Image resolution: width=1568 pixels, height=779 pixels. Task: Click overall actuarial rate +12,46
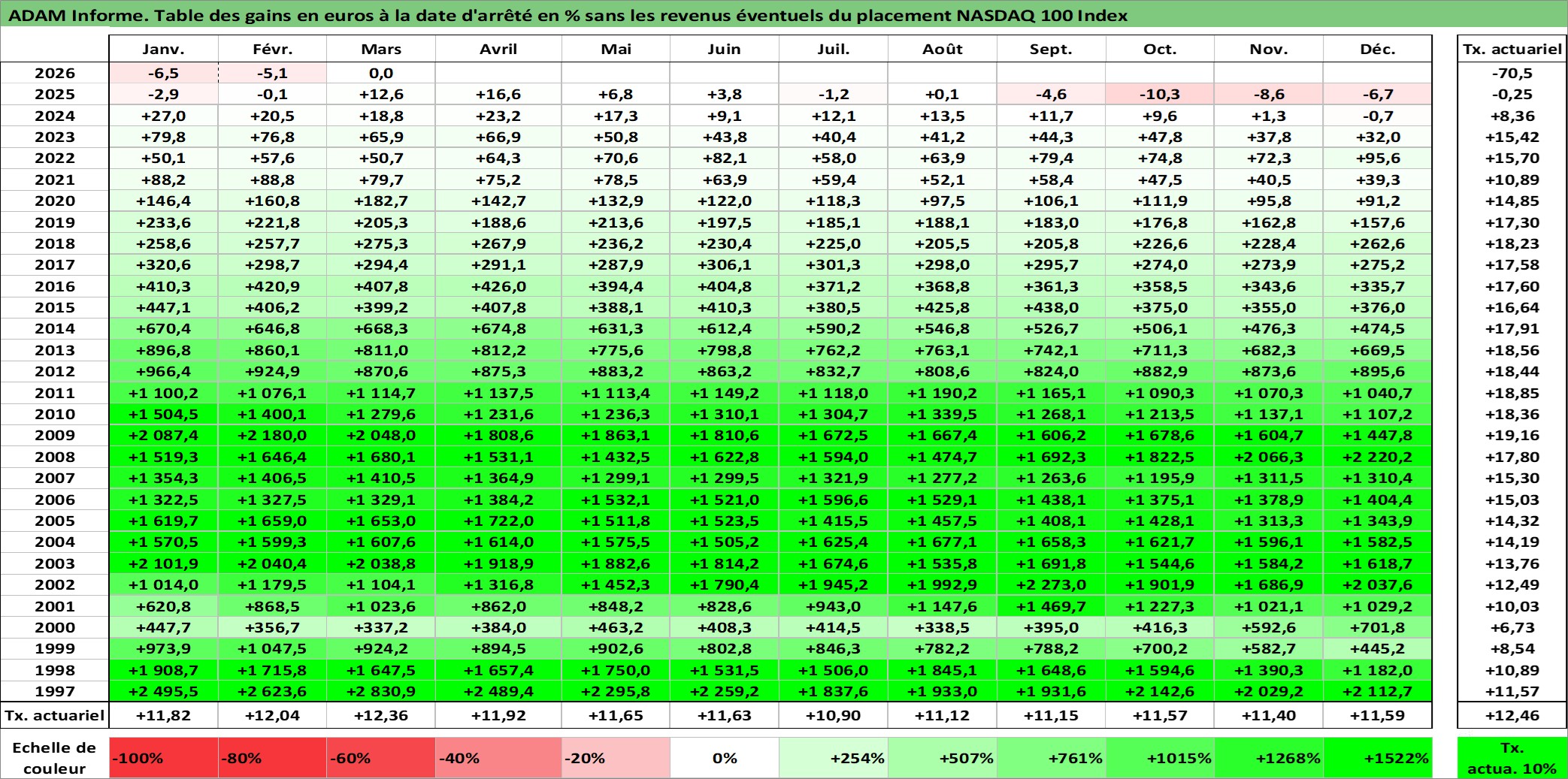point(1512,715)
